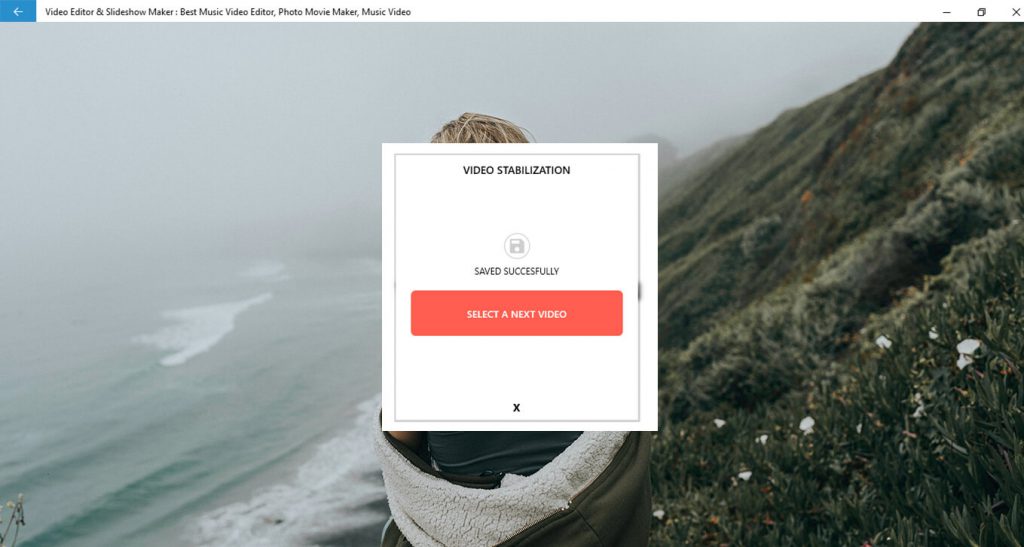The width and height of the screenshot is (1024, 547).
Task: Close the dialog with the X
Action: tap(517, 408)
